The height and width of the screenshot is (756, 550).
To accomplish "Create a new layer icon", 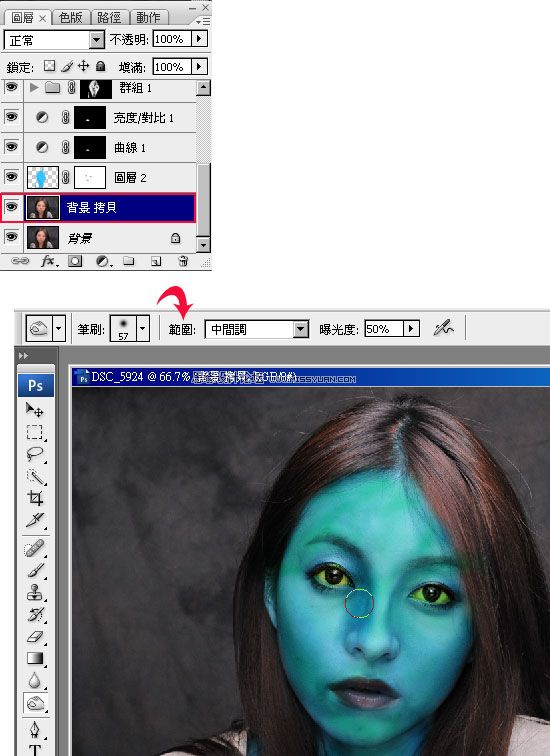I will (x=156, y=261).
